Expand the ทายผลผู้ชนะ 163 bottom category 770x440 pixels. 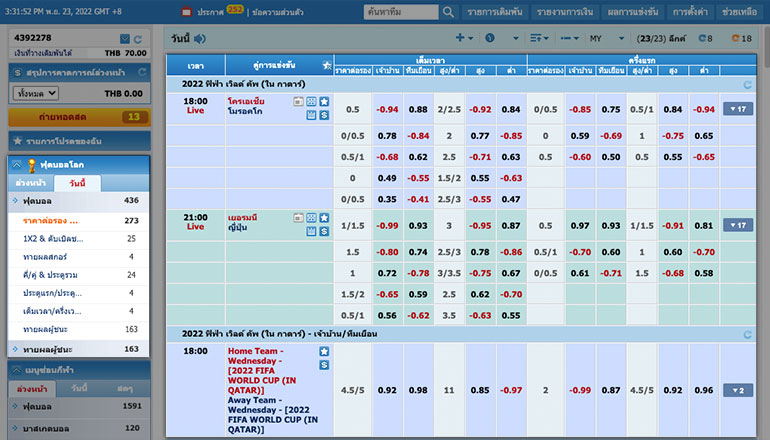click(79, 349)
